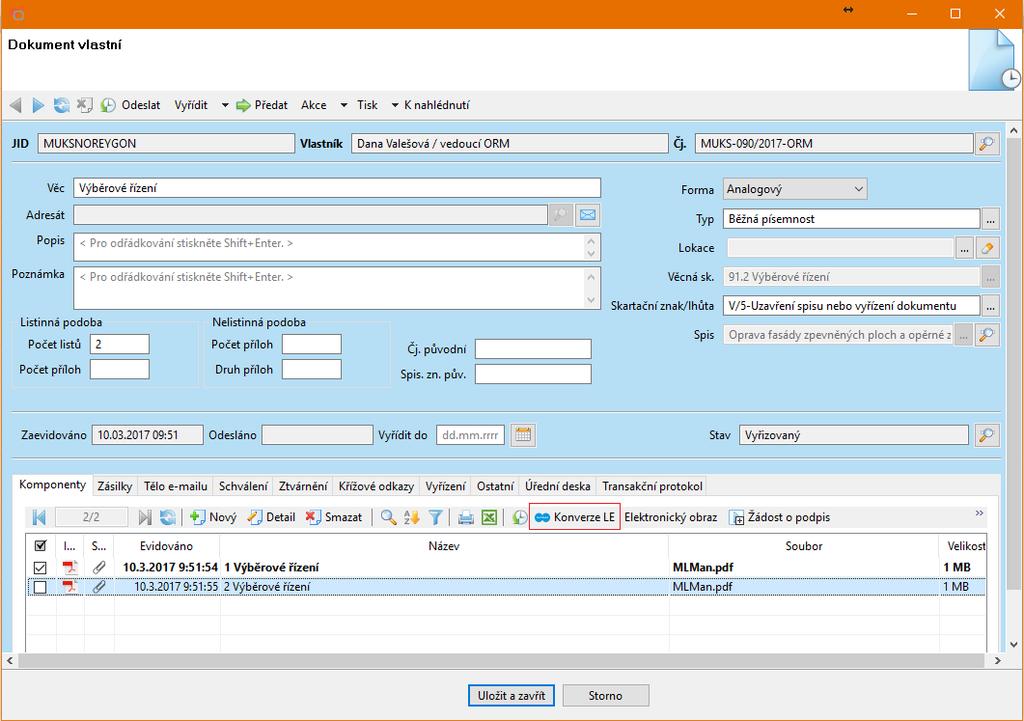Refresh the components list
This screenshot has height=721, width=1024.
(x=168, y=517)
